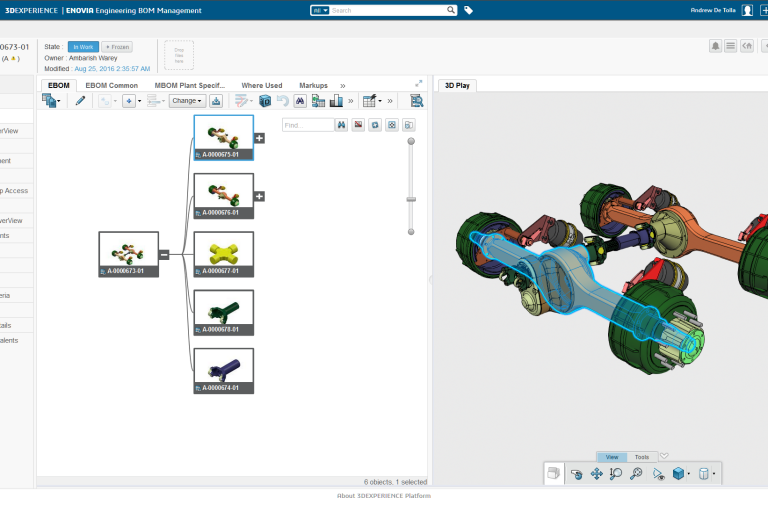Click the About 3DEXPERIENCE Platform link
Viewport: 768px width, 505px height.
(x=383, y=495)
